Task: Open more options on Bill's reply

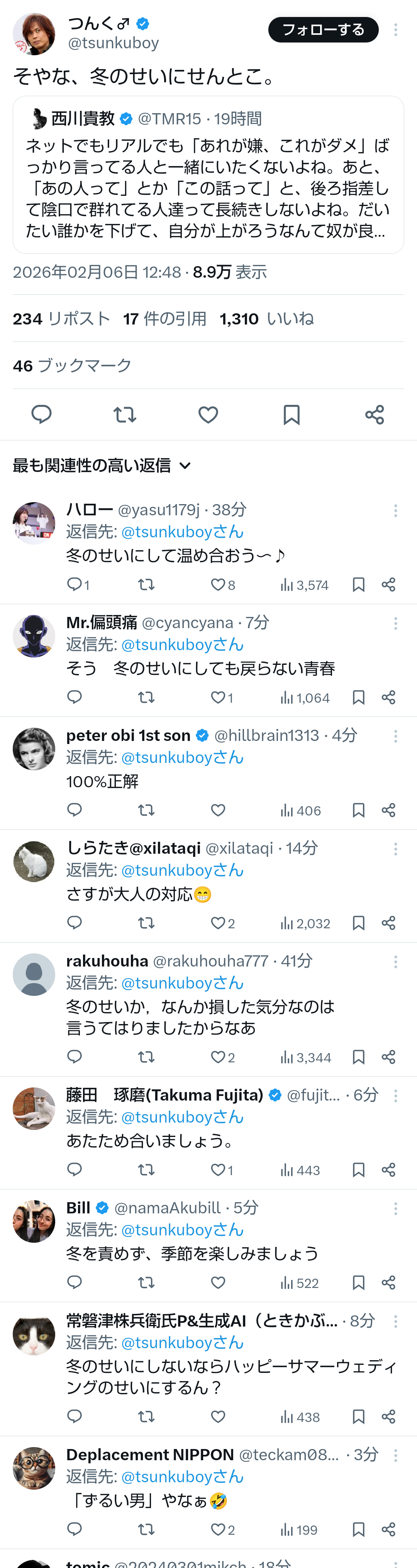Action: (x=396, y=1208)
